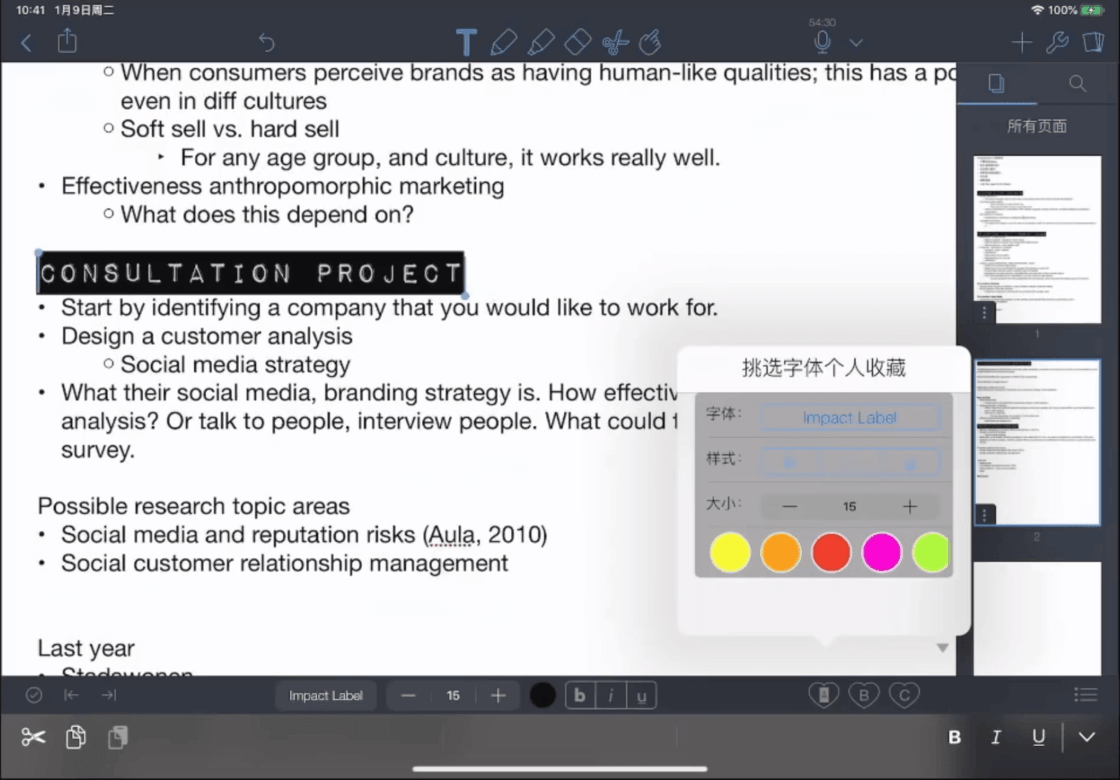Select the Highlighter tool

click(541, 42)
